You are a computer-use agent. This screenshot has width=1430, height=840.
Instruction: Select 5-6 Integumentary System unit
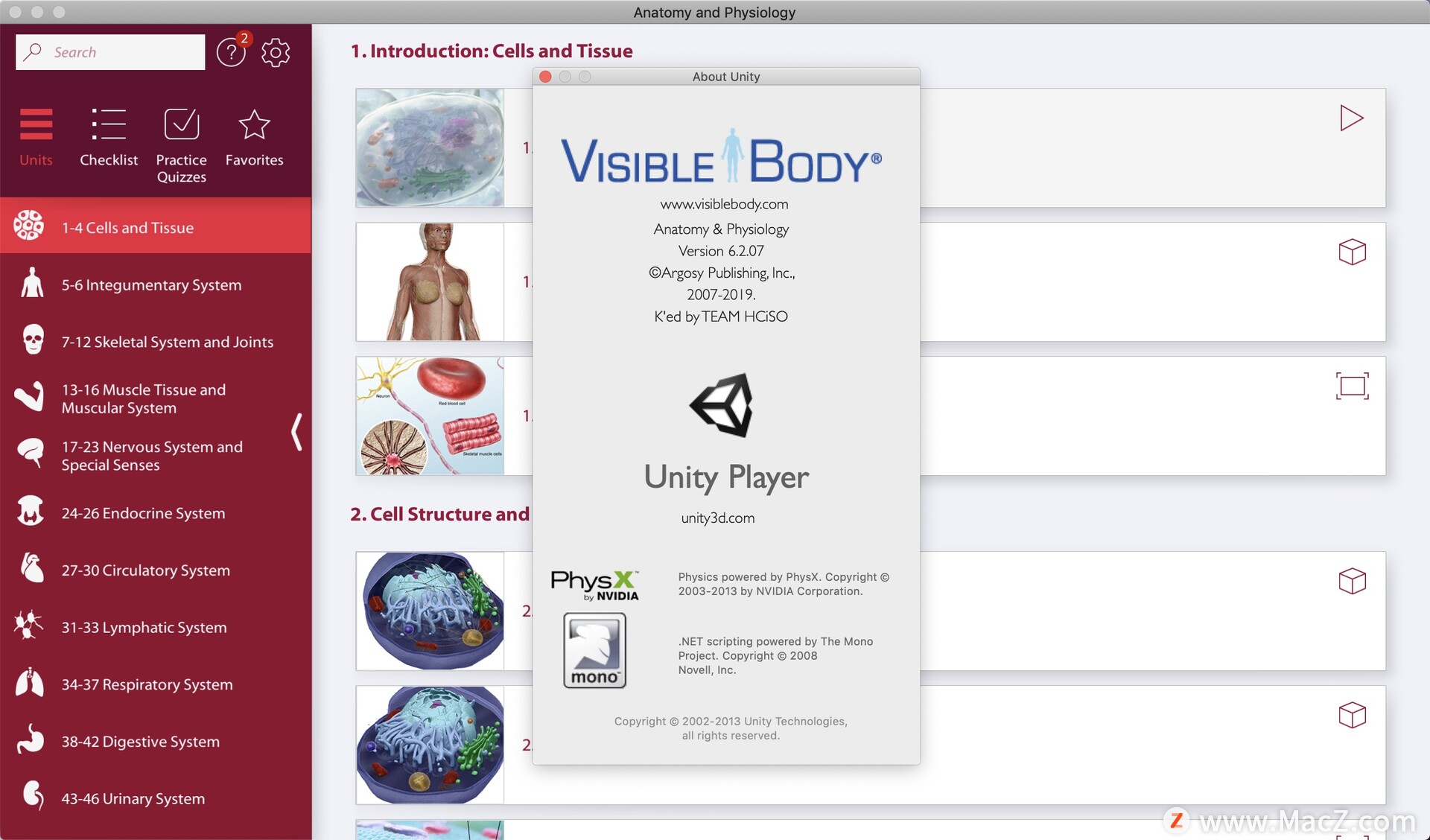click(x=156, y=284)
